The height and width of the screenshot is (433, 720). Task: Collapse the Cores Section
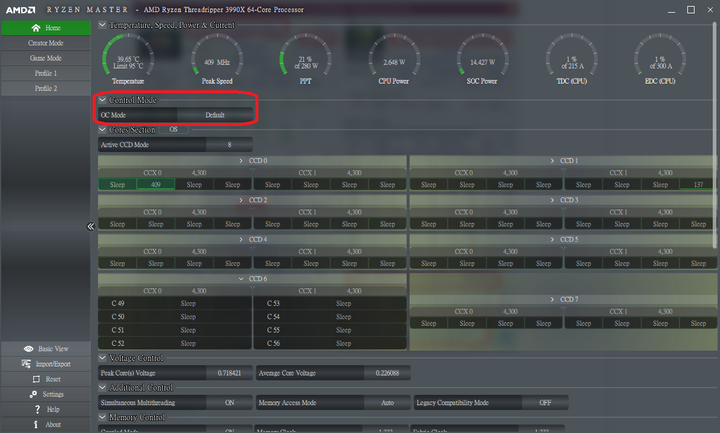102,129
